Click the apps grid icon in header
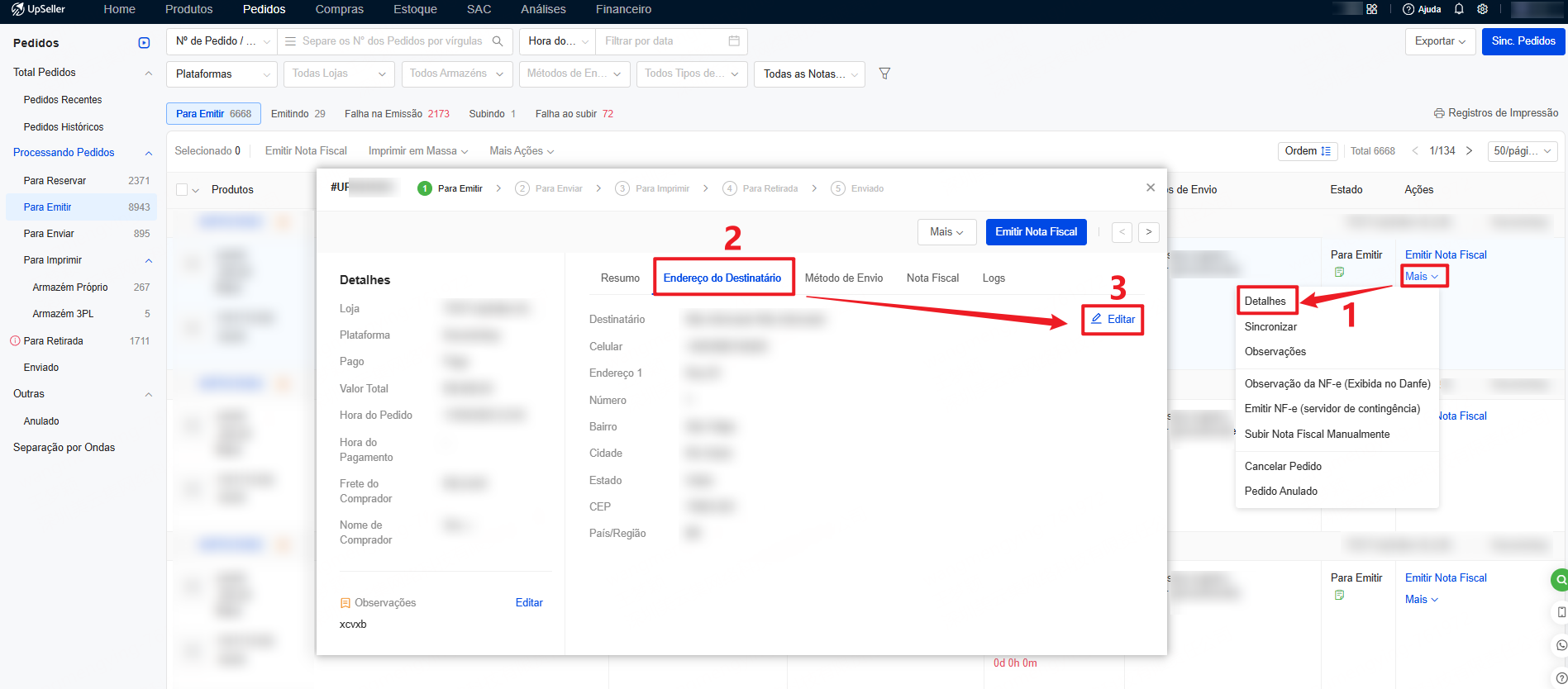Screen dimensions: 1568x689 (x=1372, y=9)
